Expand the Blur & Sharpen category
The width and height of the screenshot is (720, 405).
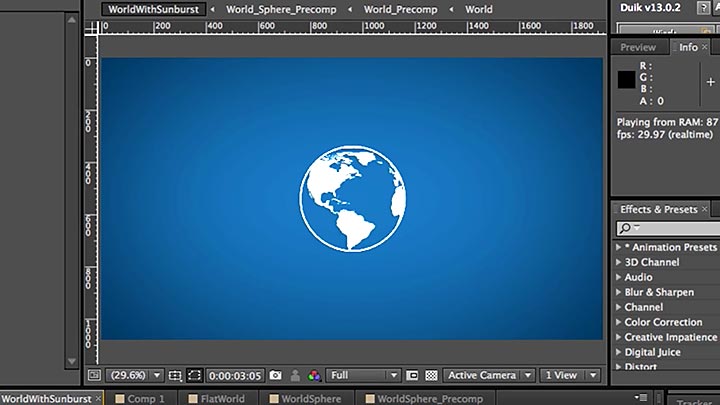click(x=619, y=292)
